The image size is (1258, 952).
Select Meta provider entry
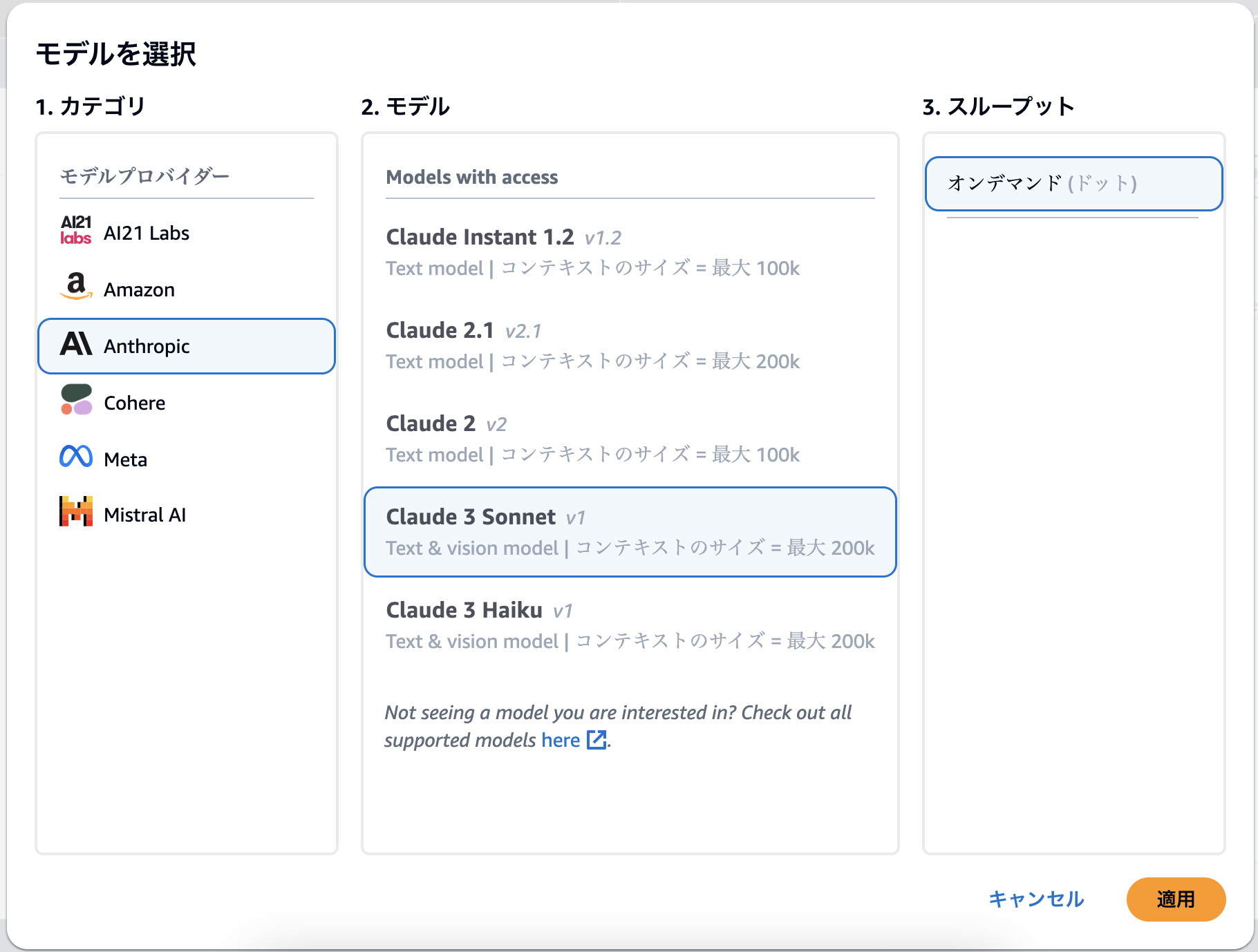[187, 459]
